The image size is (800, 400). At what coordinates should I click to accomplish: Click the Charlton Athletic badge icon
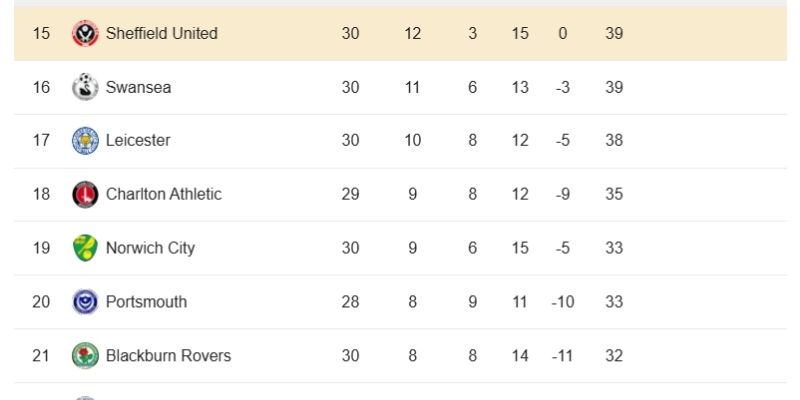click(x=85, y=194)
